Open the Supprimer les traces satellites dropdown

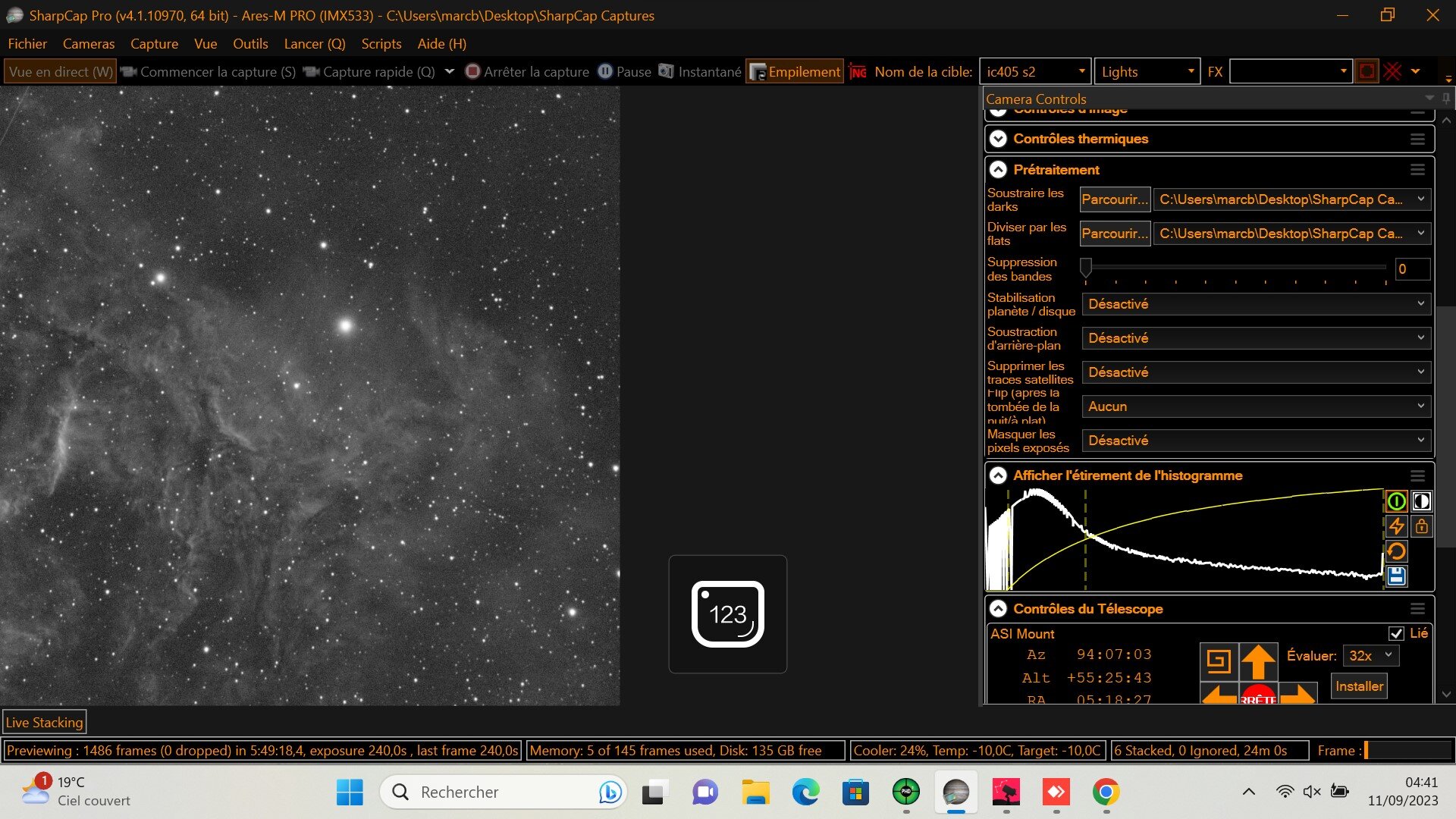(1257, 372)
